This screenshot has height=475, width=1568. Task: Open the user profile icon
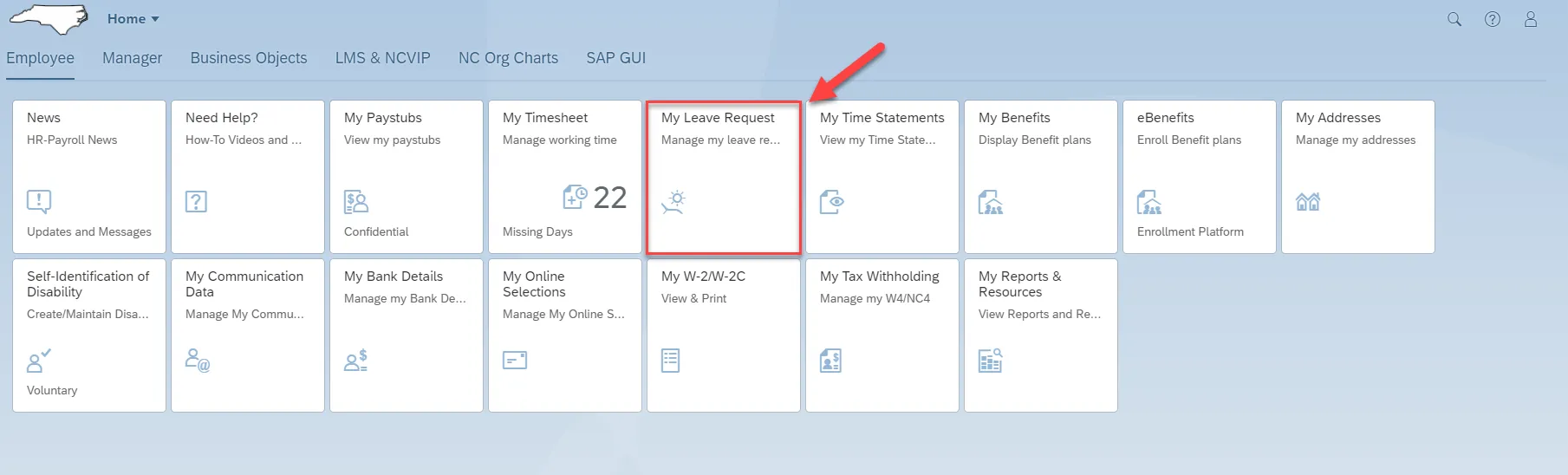(x=1531, y=19)
